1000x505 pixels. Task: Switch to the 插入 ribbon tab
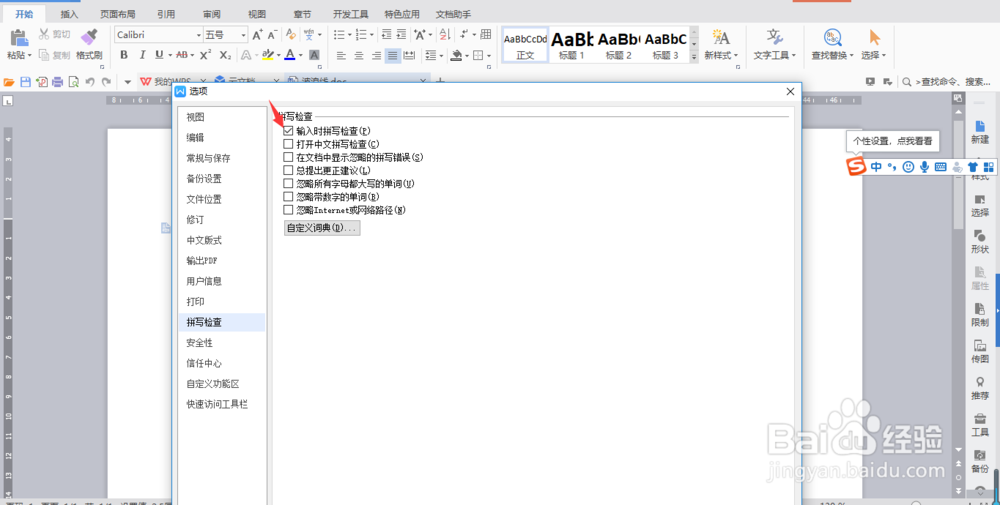click(x=69, y=14)
